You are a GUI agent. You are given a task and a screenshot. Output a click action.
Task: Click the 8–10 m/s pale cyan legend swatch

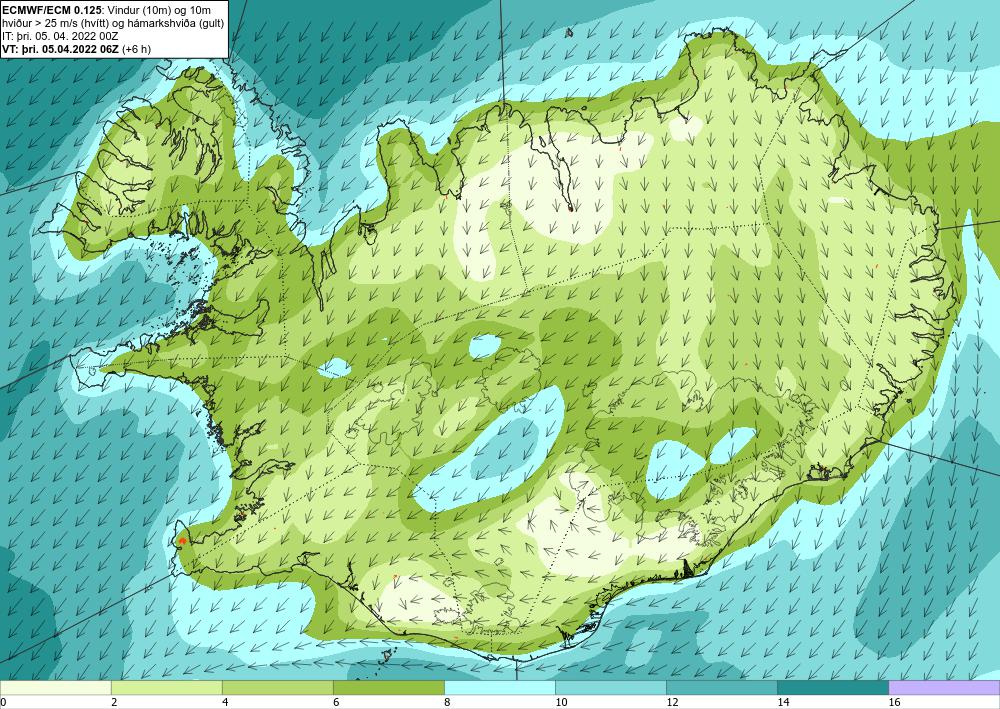[500, 688]
